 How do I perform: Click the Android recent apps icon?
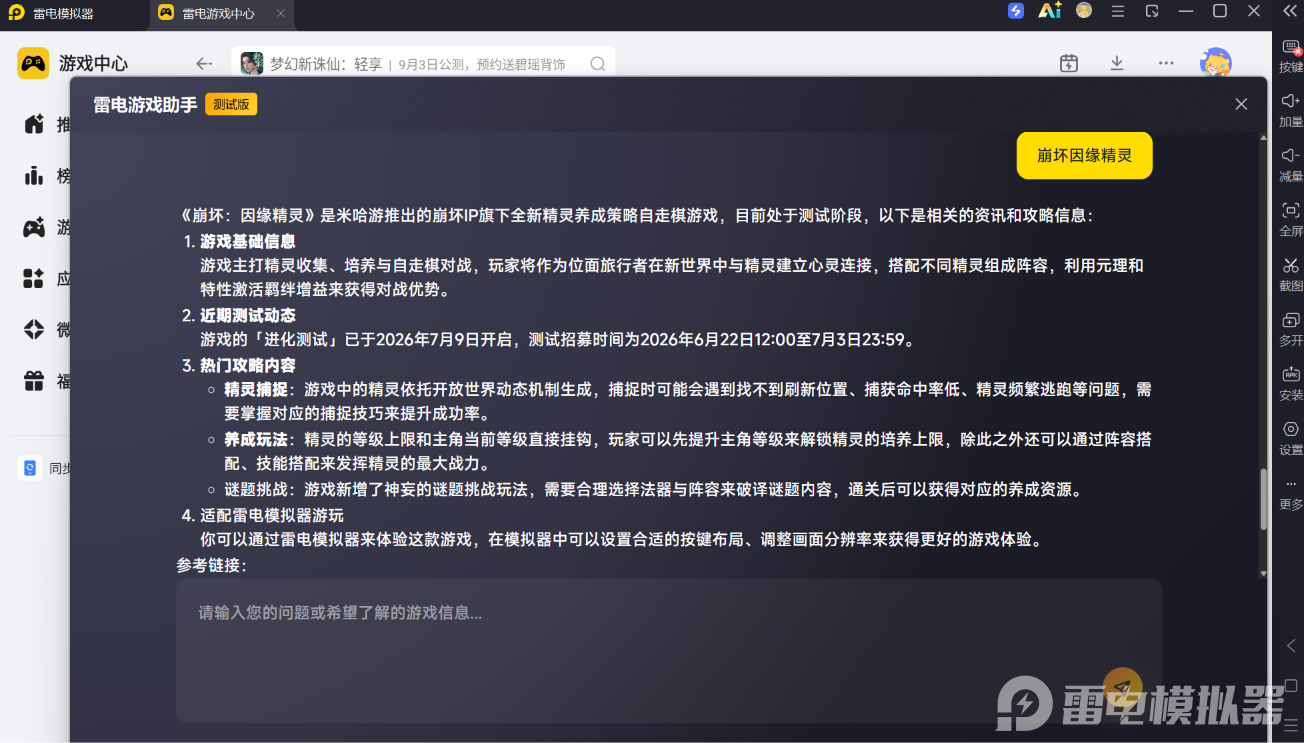[x=1291, y=724]
